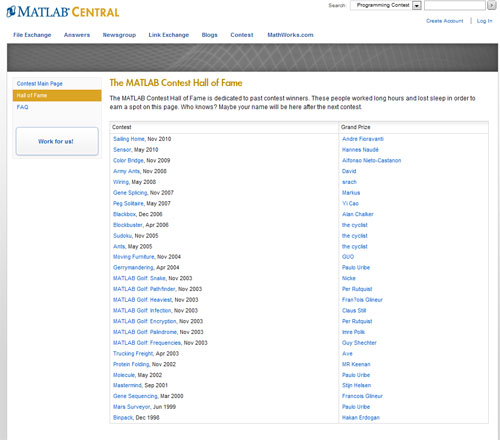Click the cyclist link in Blockbuster row

point(355,225)
